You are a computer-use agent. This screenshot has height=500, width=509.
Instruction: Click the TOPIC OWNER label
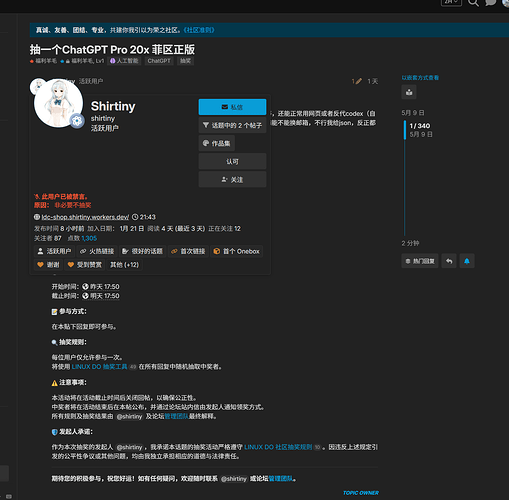point(361,493)
